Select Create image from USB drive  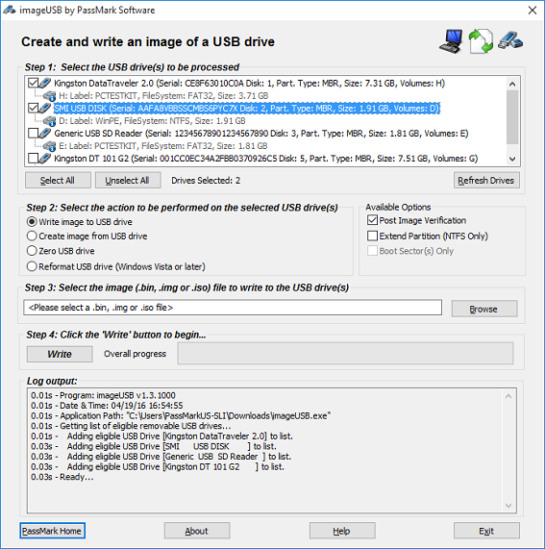point(32,236)
